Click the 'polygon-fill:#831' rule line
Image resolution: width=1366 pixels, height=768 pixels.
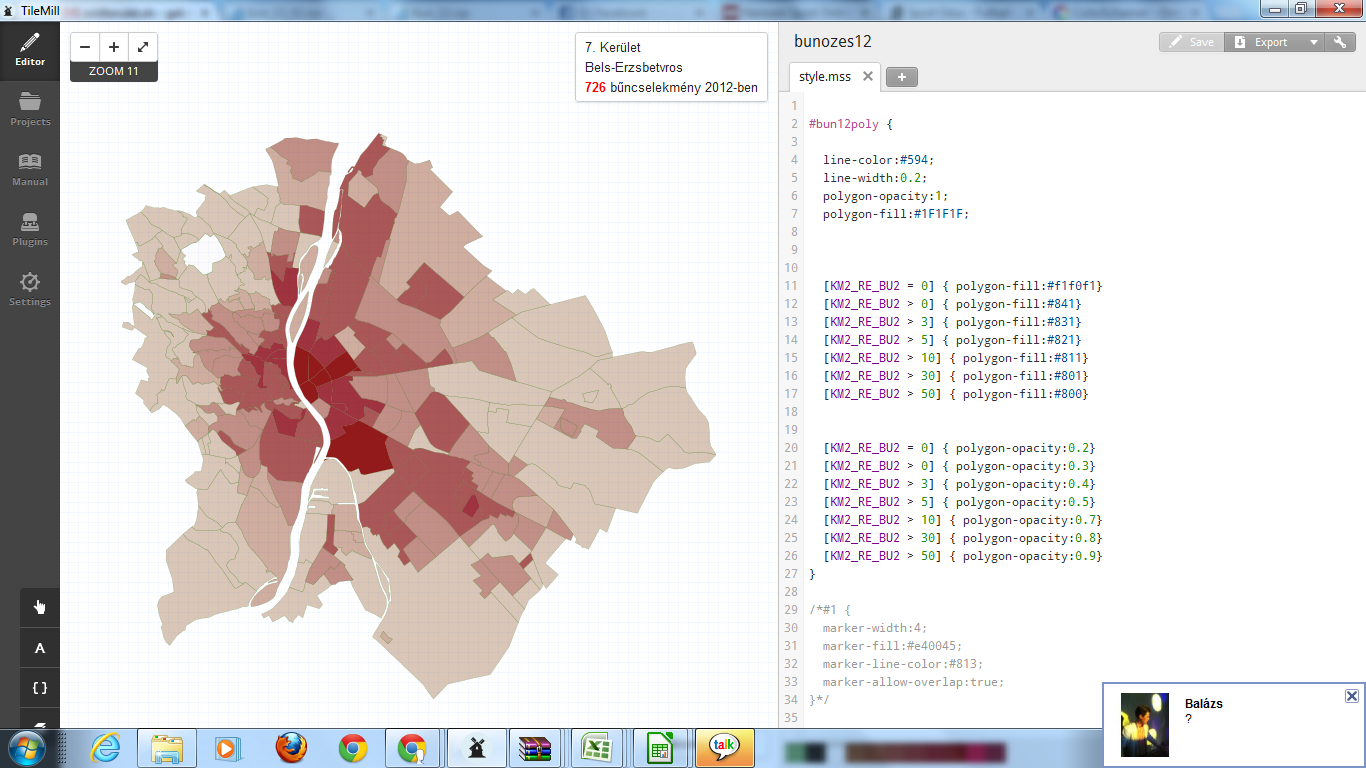(x=952, y=322)
